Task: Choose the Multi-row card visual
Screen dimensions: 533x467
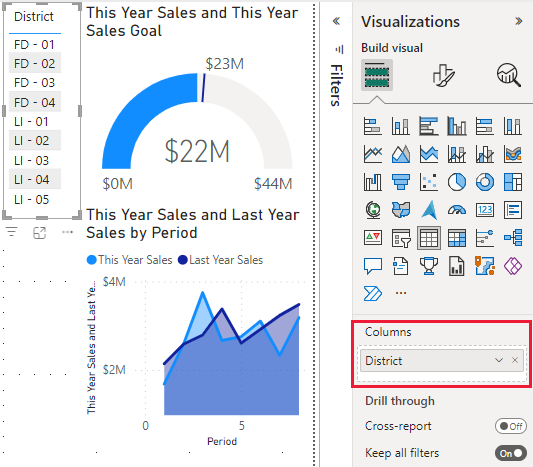Action: (x=513, y=210)
